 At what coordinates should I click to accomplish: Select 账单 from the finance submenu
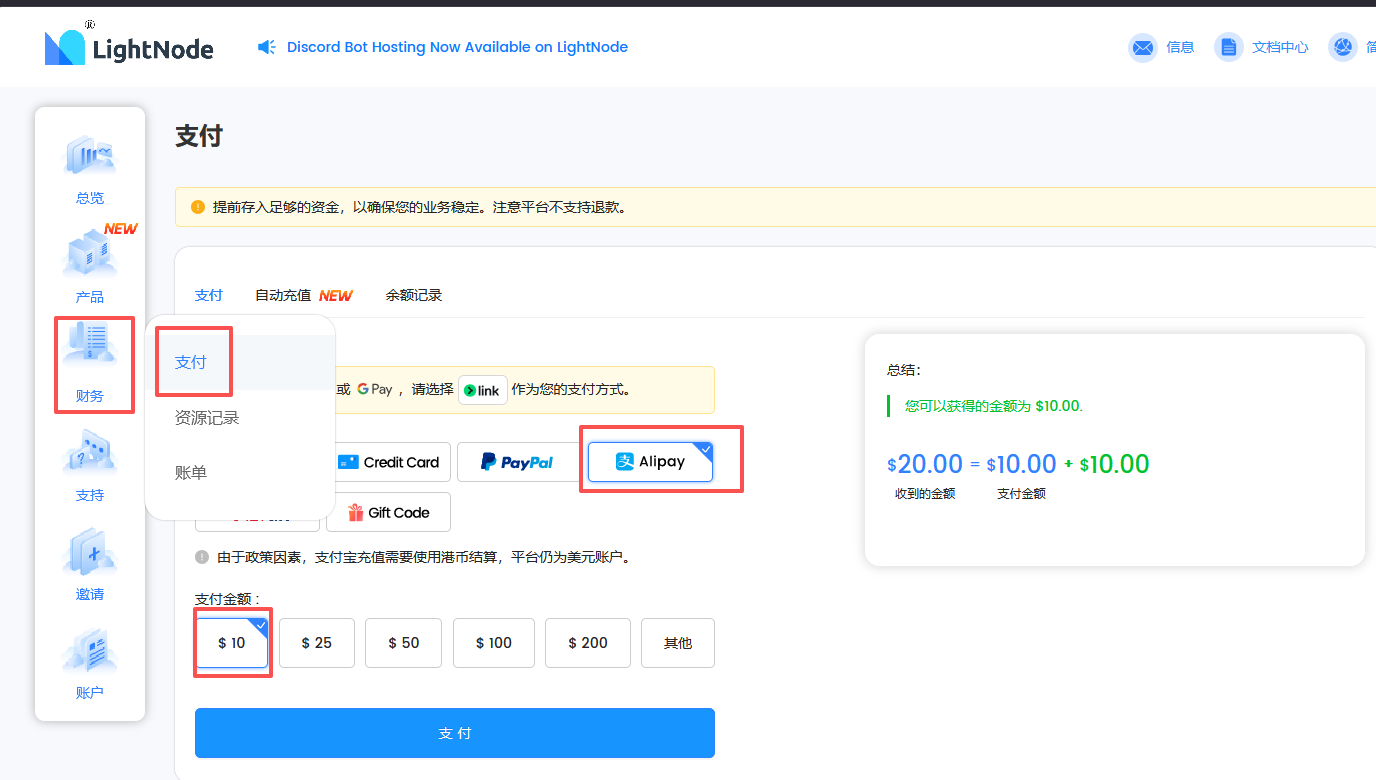tap(192, 472)
